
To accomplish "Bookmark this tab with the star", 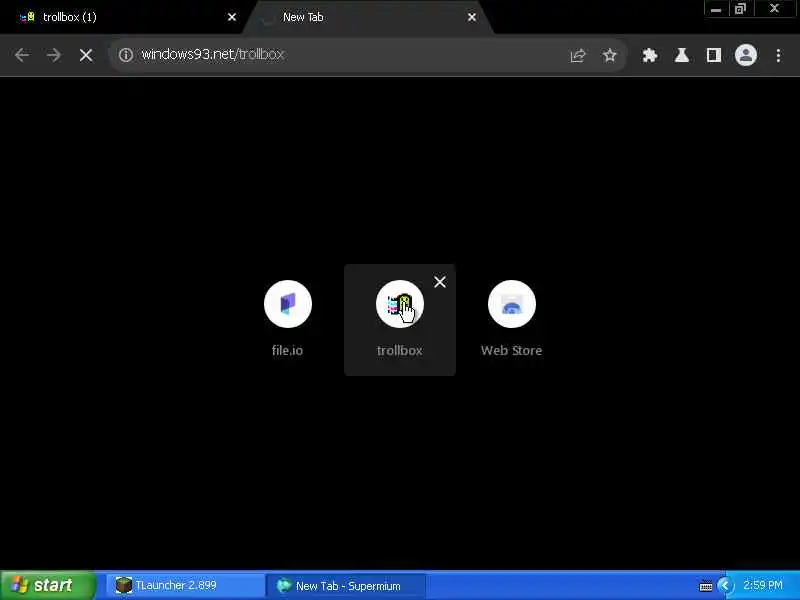I will point(609,55).
